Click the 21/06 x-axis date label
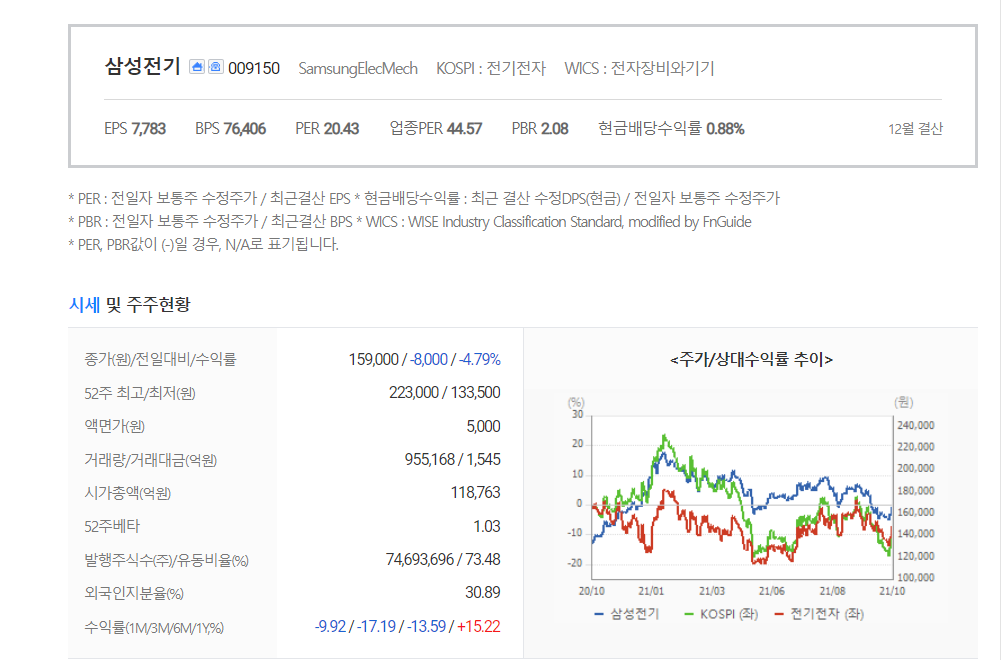Screen dimensions: 1001x660 (771, 591)
